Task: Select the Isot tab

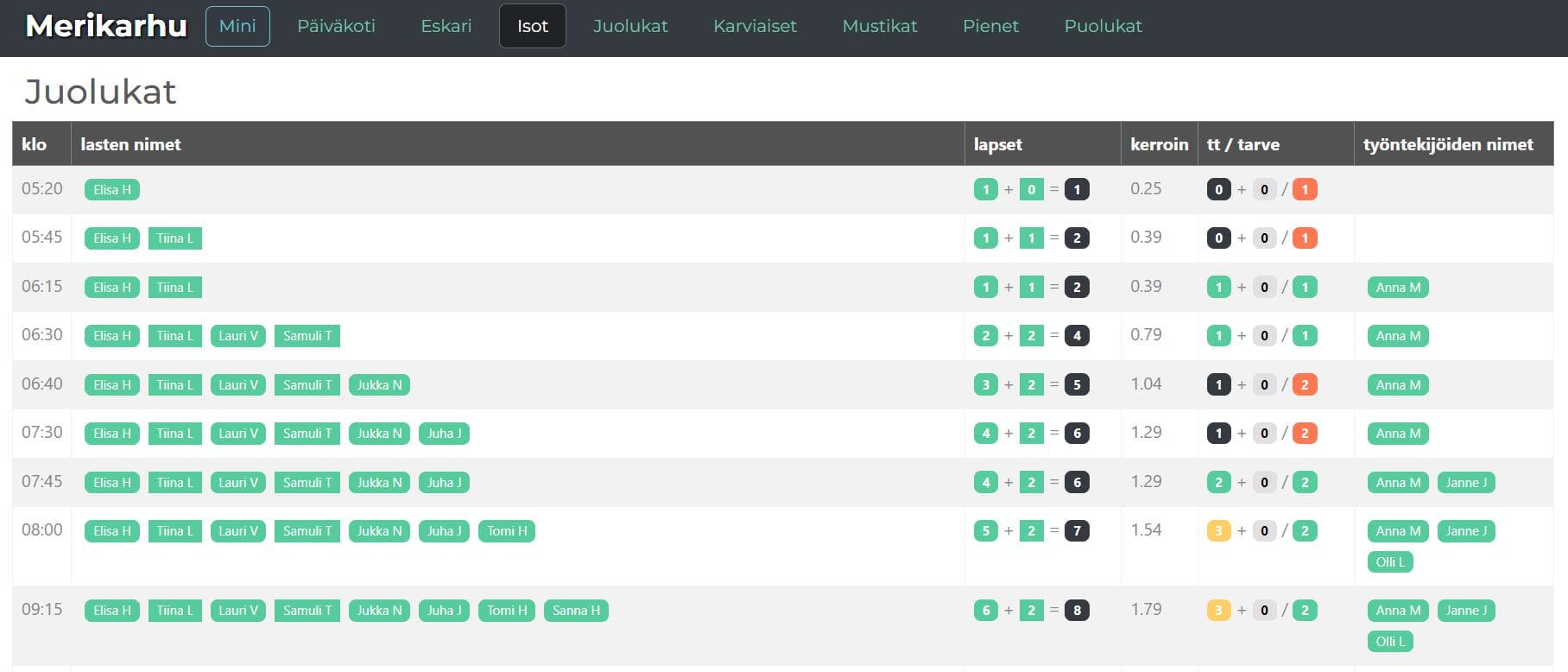Action: (532, 27)
